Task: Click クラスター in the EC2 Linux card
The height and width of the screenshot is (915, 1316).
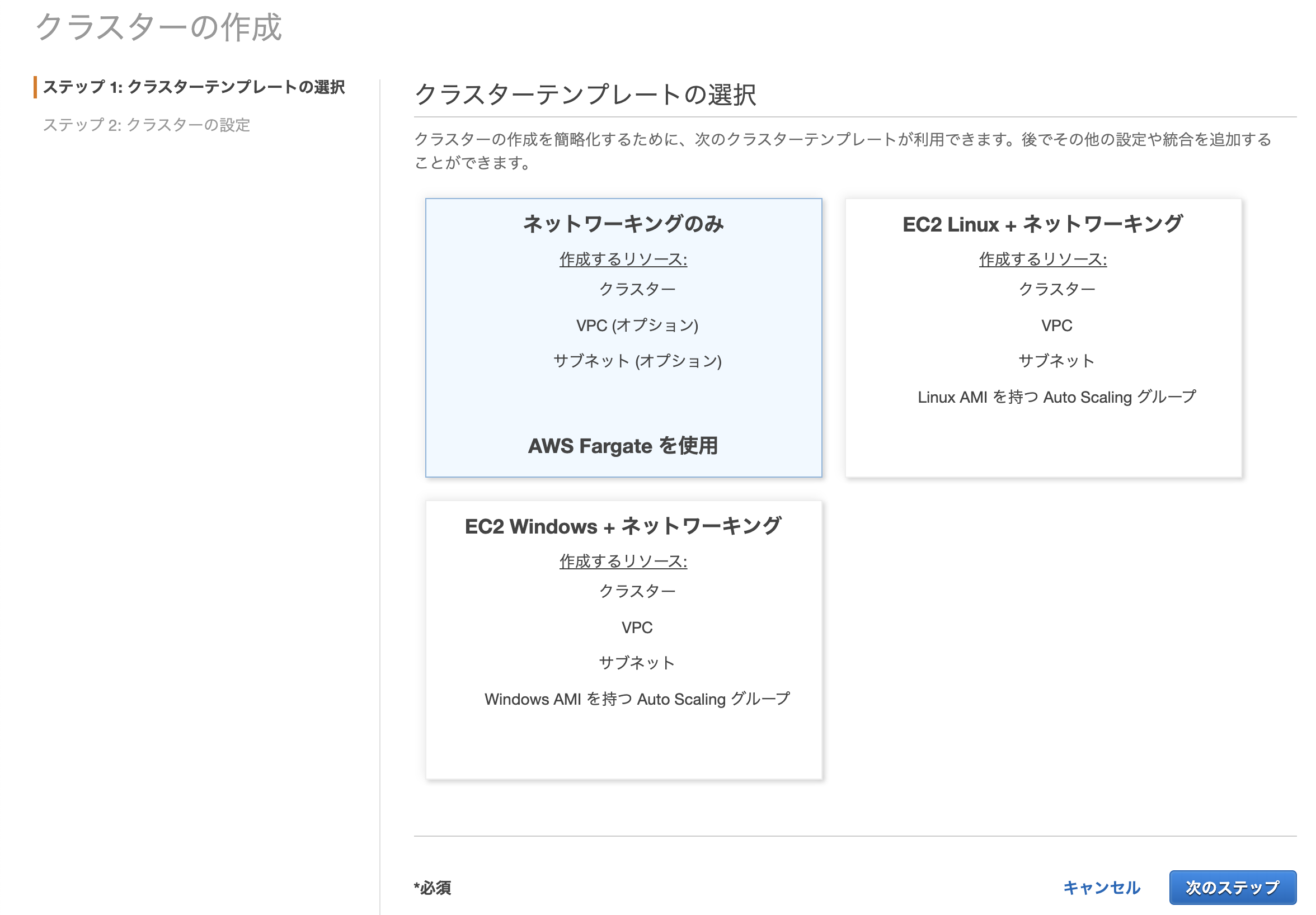Action: [x=1057, y=289]
